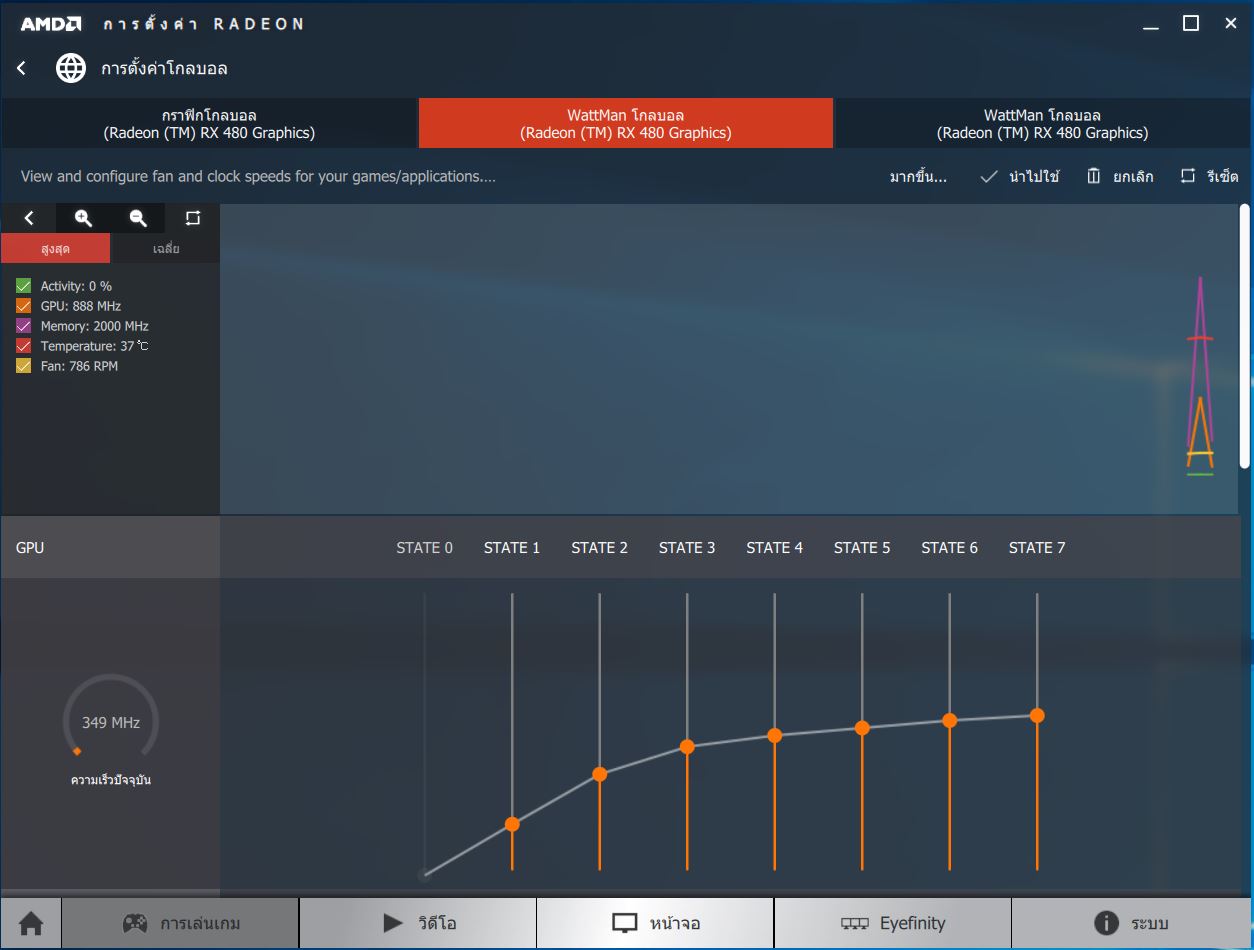Click the STATE 7 orange slider handle

coord(1037,715)
